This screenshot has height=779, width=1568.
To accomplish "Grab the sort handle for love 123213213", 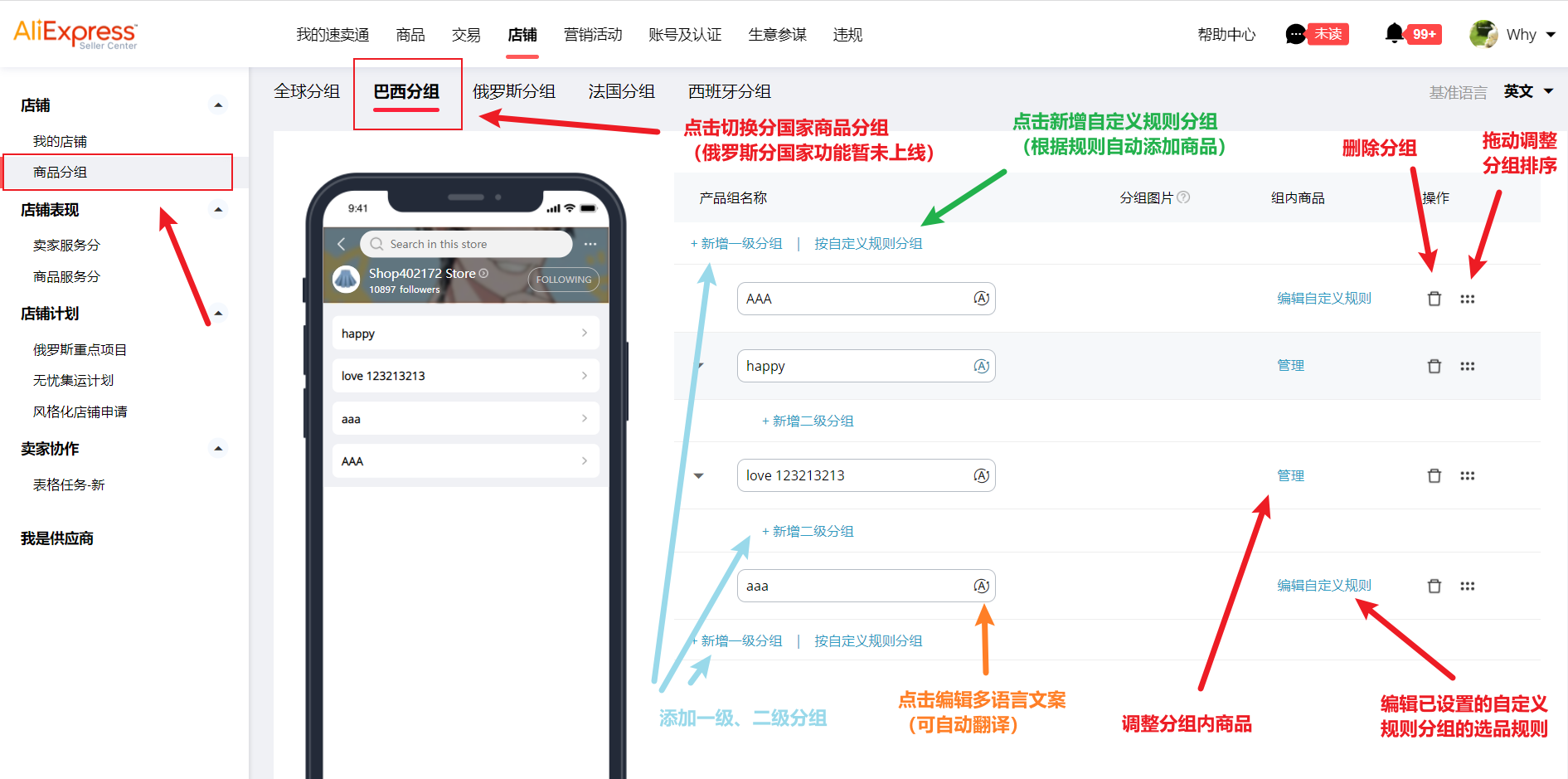I will pyautogui.click(x=1468, y=475).
